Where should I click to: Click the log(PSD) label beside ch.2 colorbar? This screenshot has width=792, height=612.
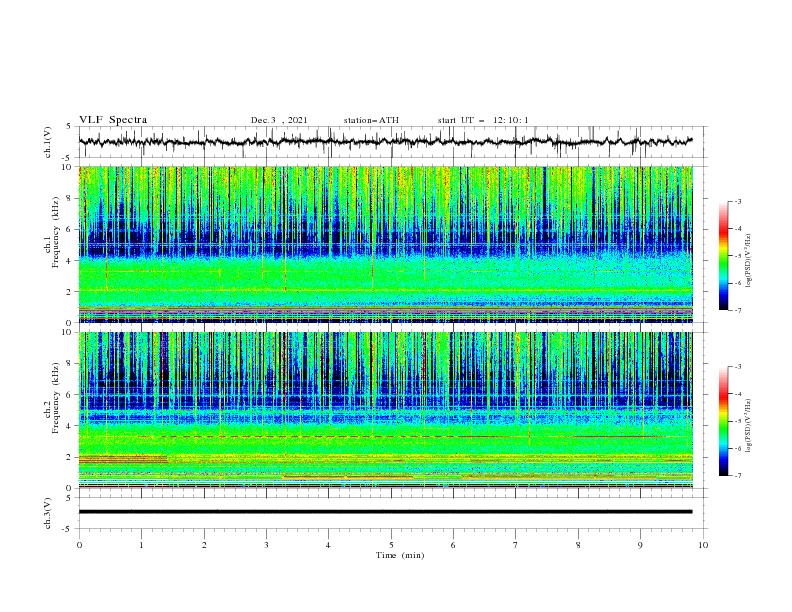tap(749, 425)
